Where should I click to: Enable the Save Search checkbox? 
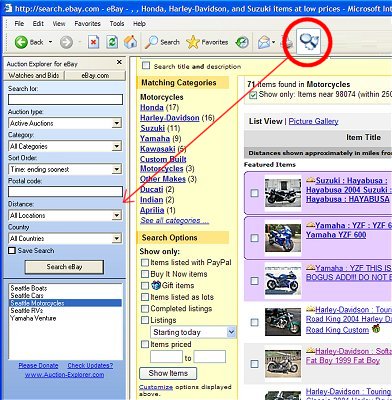click(12, 250)
